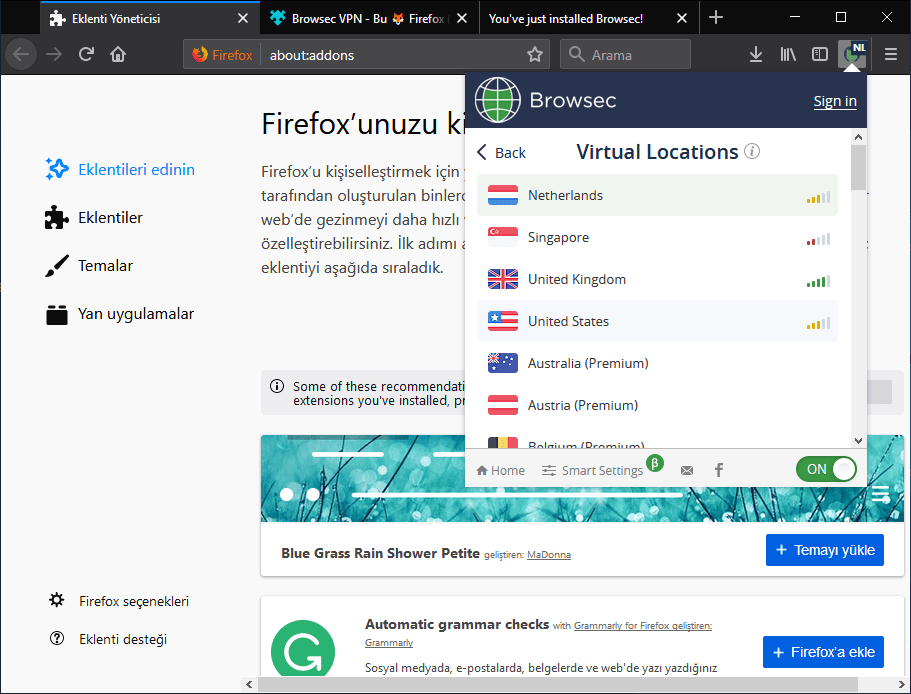Click the Browsec list scroll-down arrow
The width and height of the screenshot is (911, 694).
[858, 441]
